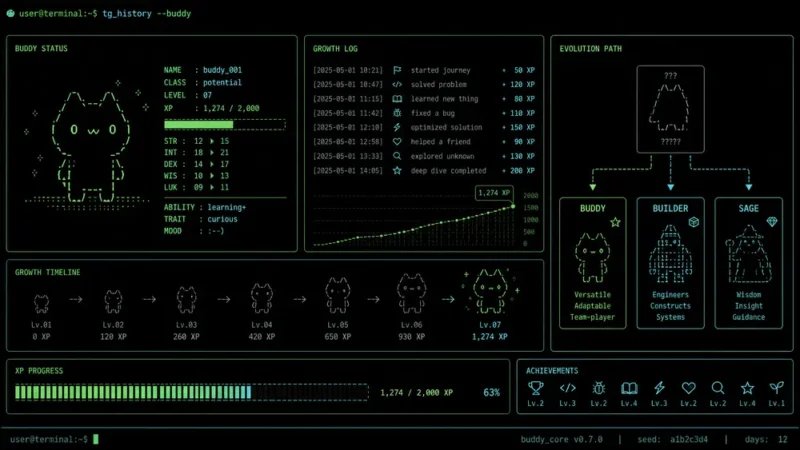This screenshot has height=450, width=800.
Task: Click the large buddy cat ASCII avatar
Action: point(89,146)
